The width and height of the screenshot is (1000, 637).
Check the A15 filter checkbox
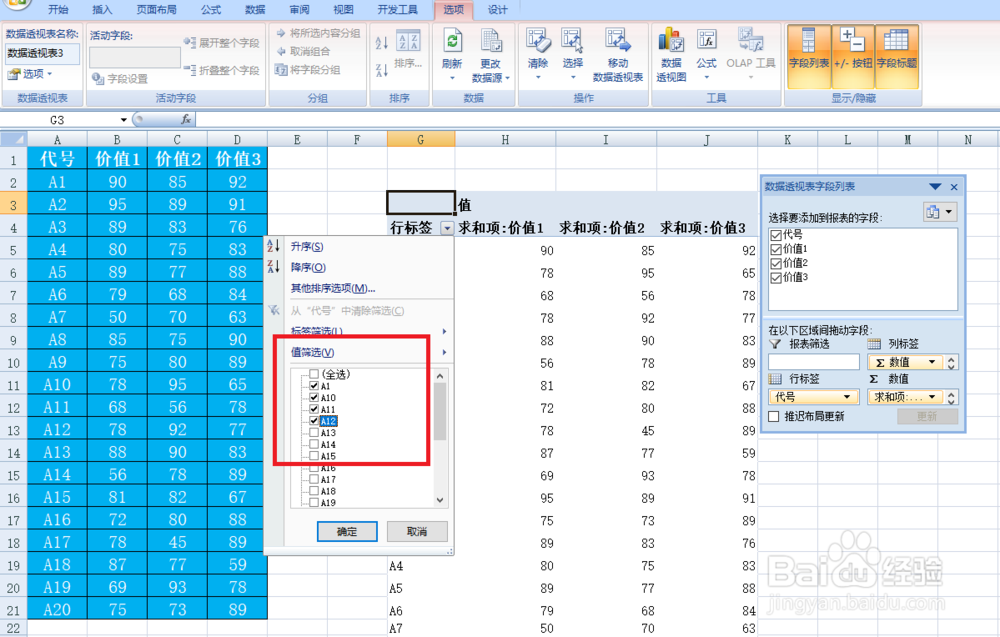pyautogui.click(x=314, y=455)
